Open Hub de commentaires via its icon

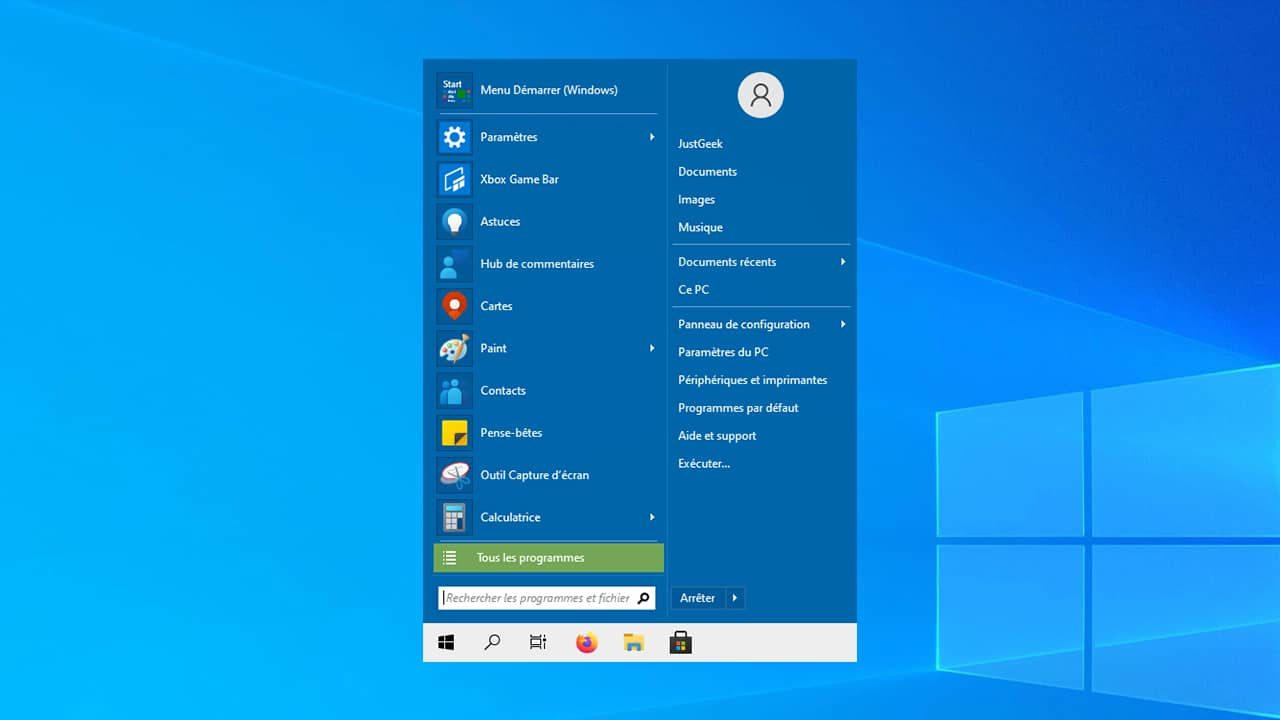[x=454, y=264]
